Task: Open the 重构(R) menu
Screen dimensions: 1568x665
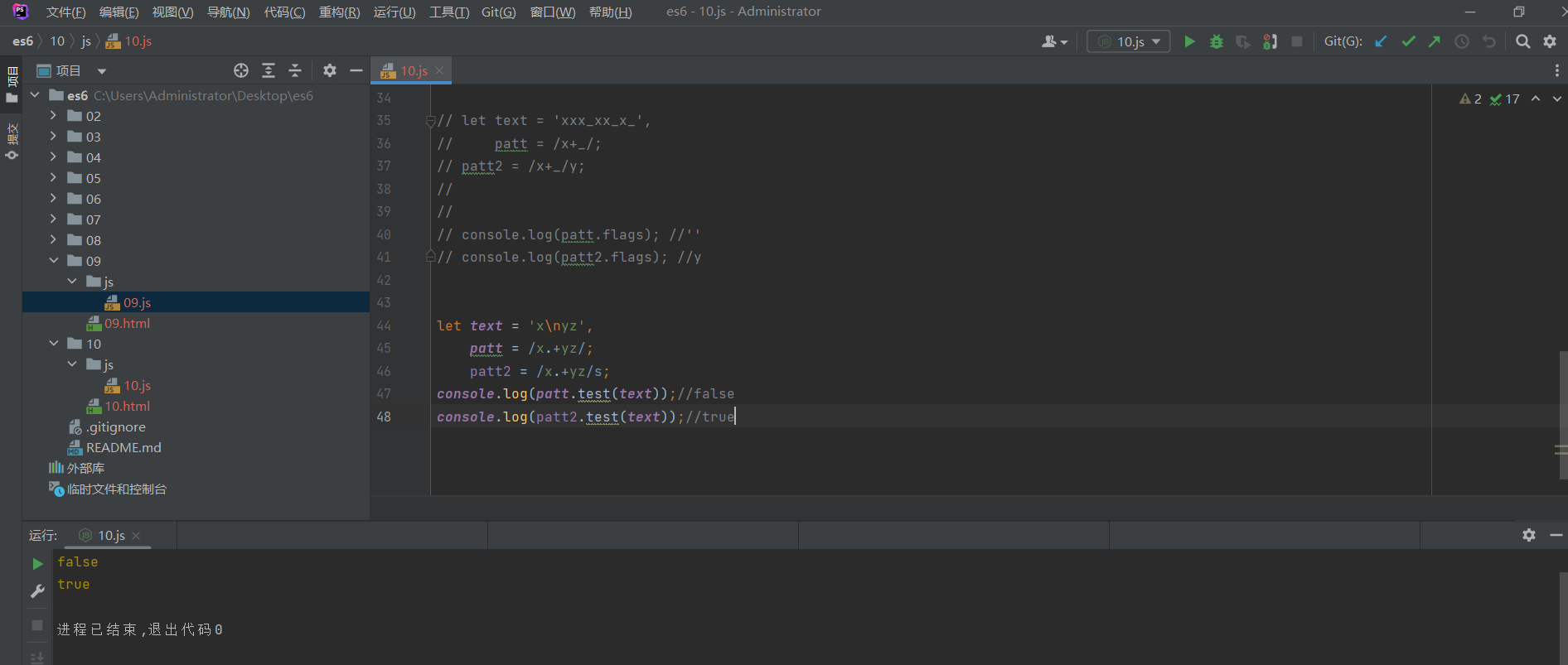Action: pos(339,12)
